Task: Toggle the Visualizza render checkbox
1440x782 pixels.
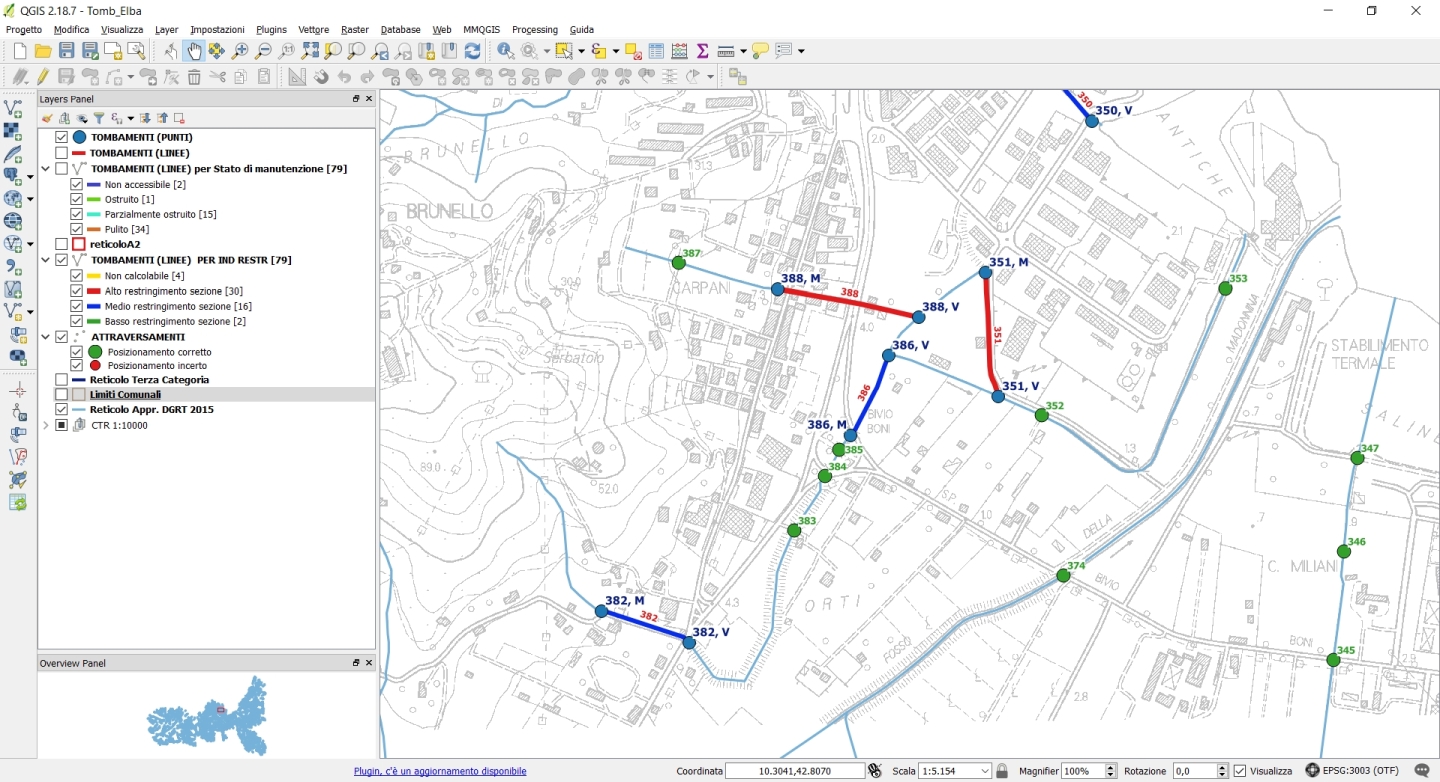Action: click(x=1240, y=771)
